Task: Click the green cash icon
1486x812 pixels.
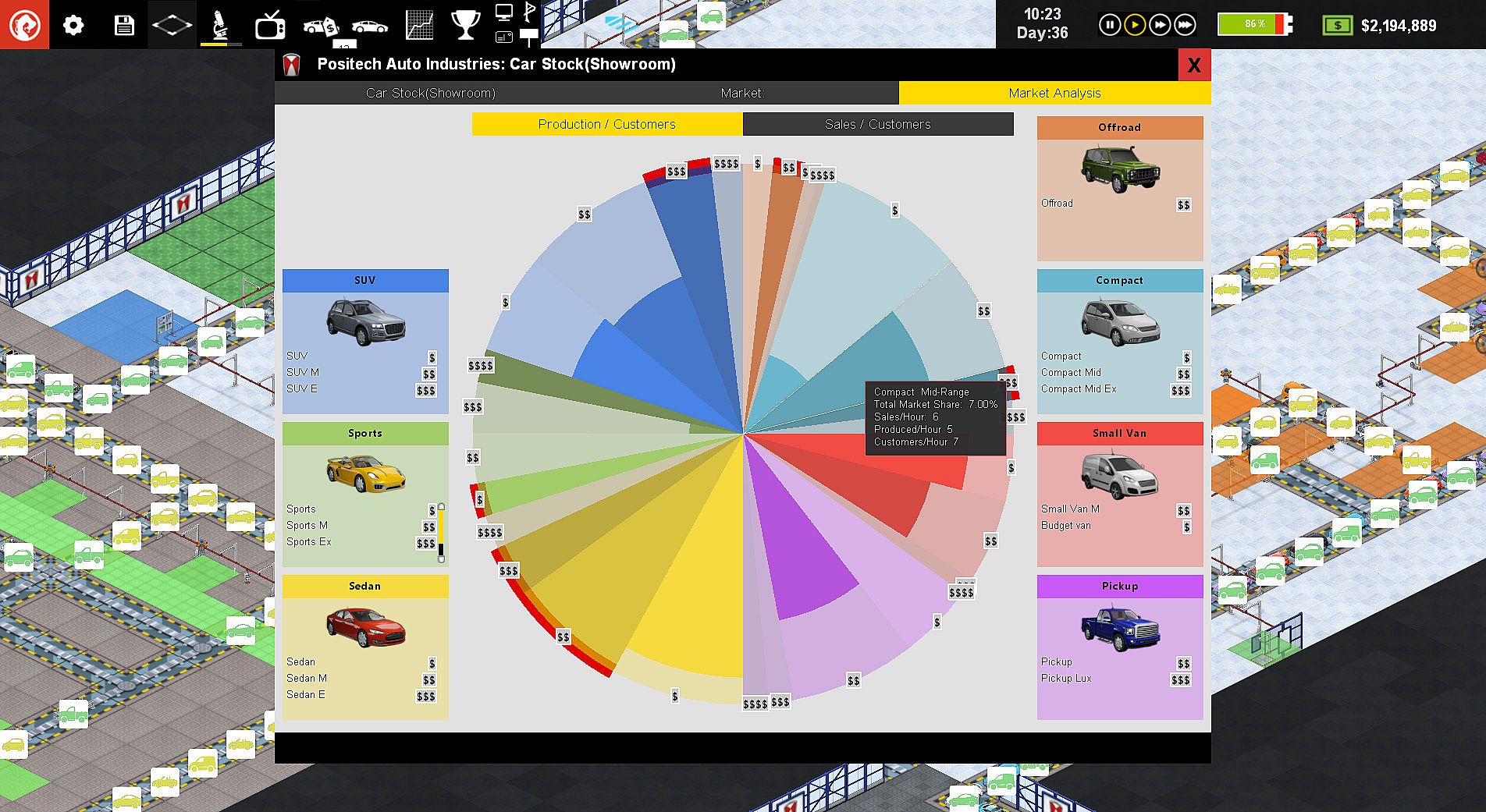Action: [x=1338, y=26]
